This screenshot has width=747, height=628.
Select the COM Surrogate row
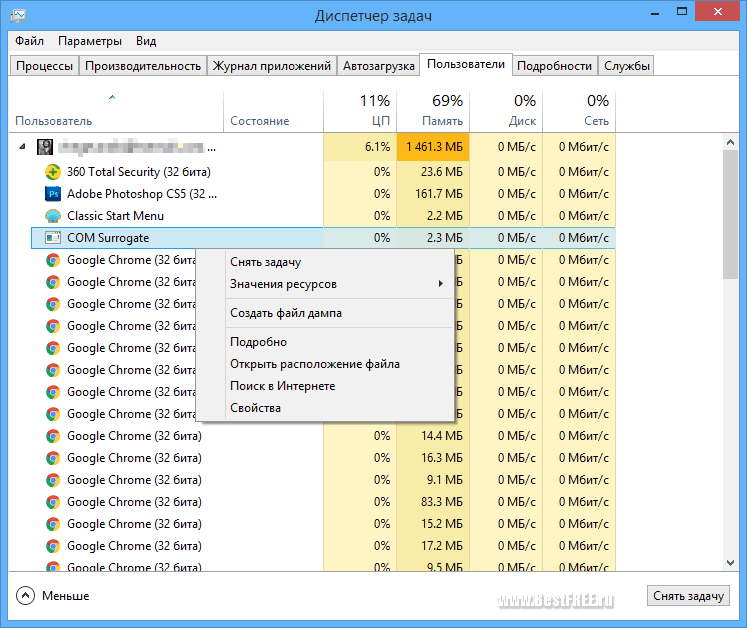[323, 238]
